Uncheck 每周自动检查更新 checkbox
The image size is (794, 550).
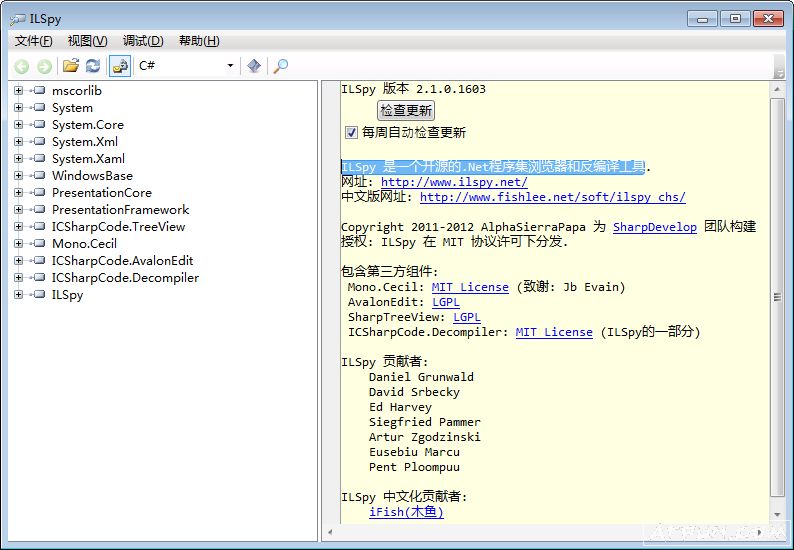(351, 133)
